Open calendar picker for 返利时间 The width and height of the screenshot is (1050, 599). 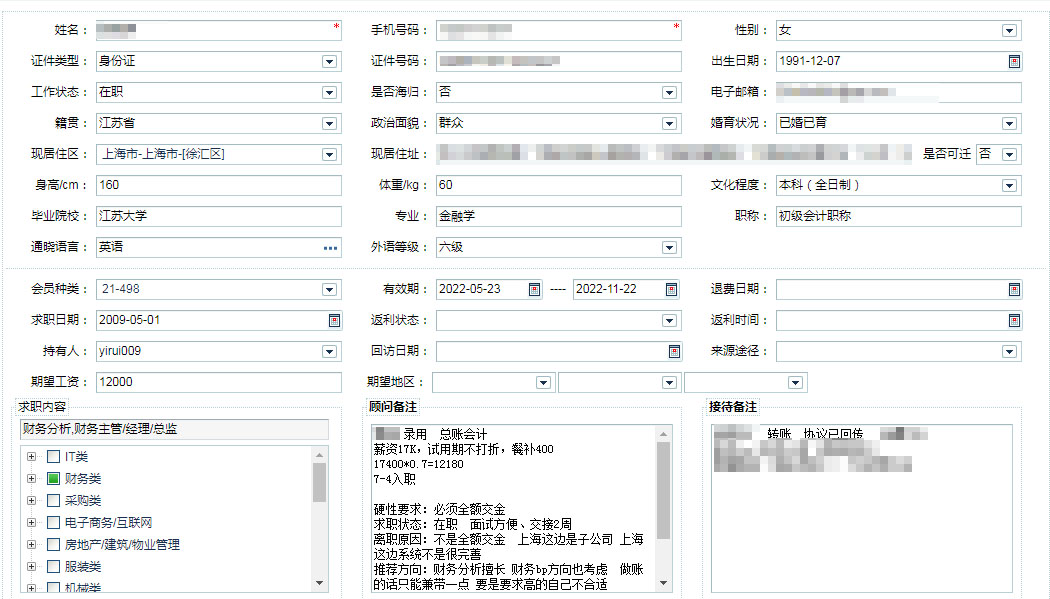[x=1014, y=321]
